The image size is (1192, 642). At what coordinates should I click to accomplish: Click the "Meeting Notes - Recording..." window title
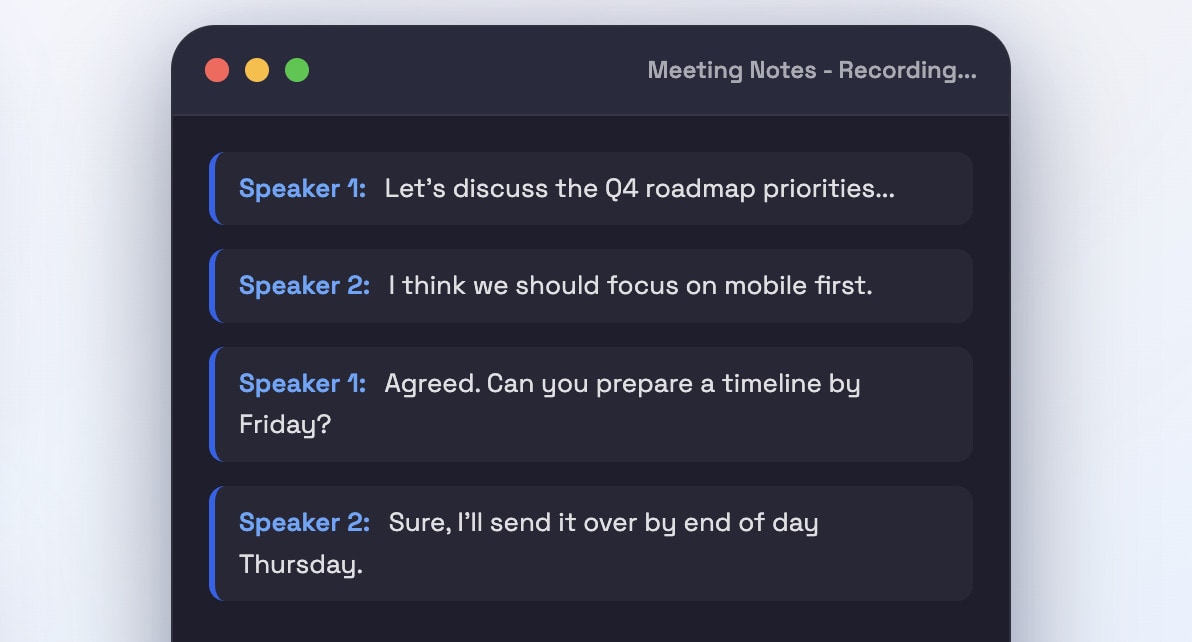(812, 70)
